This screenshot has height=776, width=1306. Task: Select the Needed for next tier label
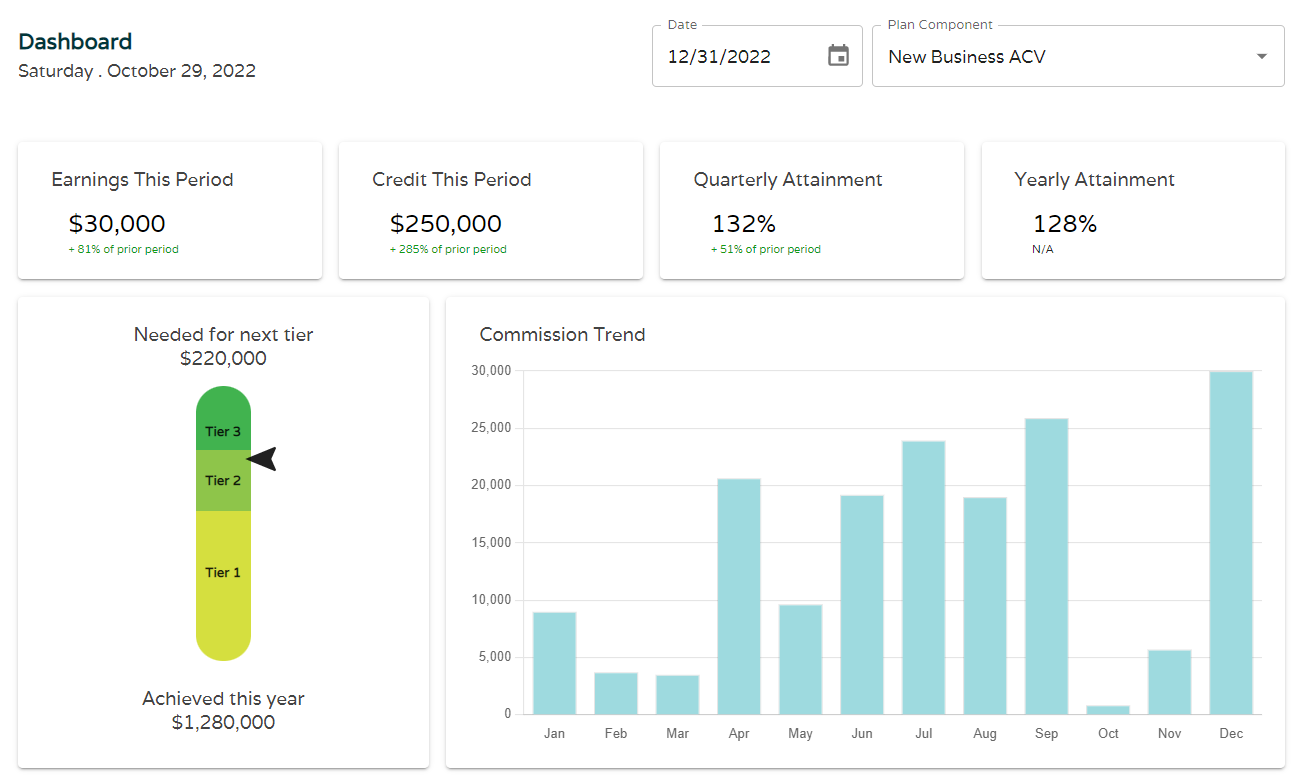click(x=222, y=334)
